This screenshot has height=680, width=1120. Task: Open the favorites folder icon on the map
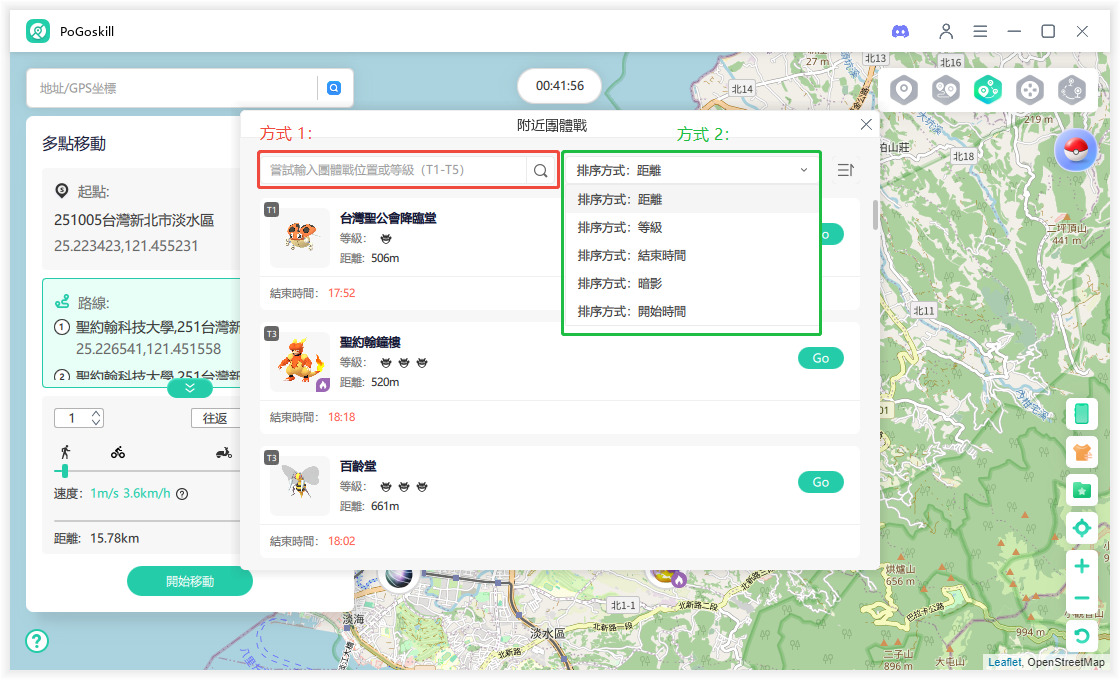(x=1083, y=489)
